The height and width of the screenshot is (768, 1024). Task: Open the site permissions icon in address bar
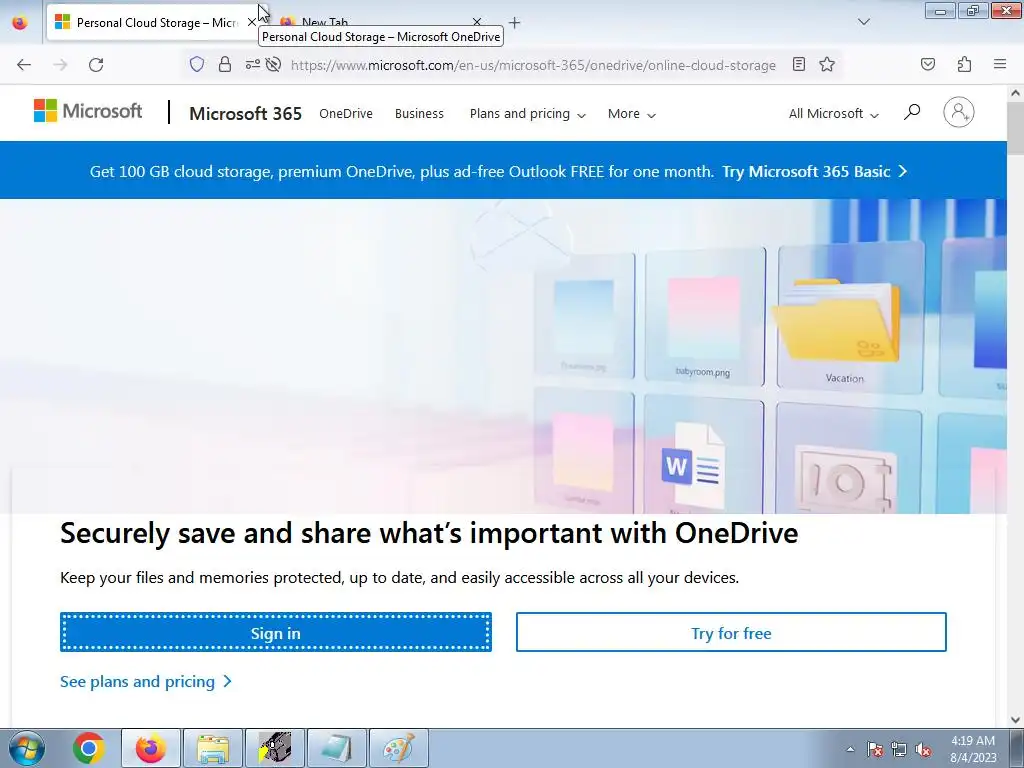click(x=253, y=64)
